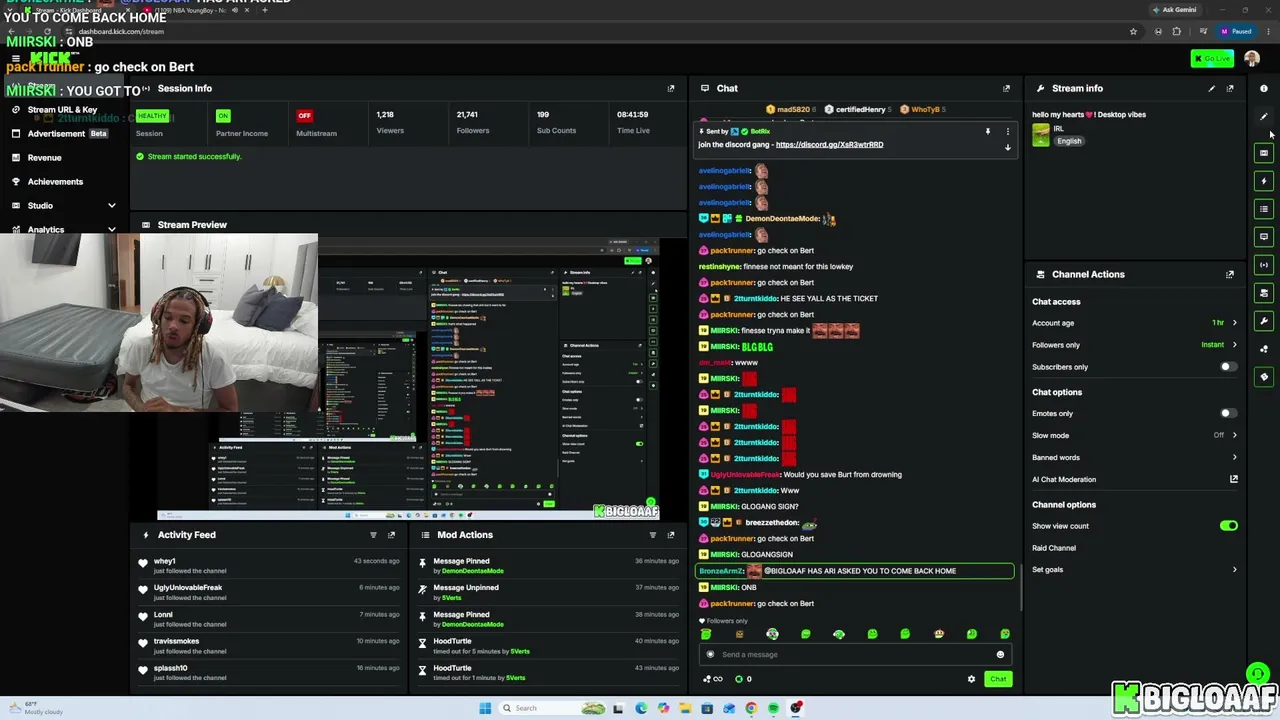The width and height of the screenshot is (1280, 720).
Task: Click the green Go Live button
Action: [1212, 59]
